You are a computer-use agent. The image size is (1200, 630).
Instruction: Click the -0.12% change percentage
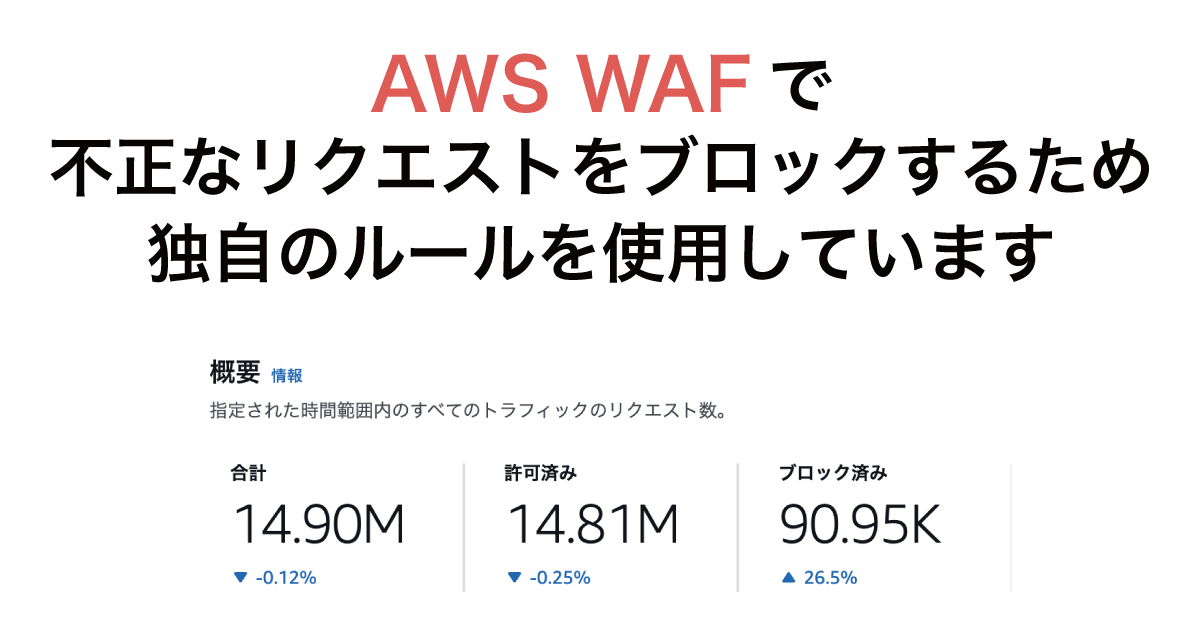tap(285, 577)
